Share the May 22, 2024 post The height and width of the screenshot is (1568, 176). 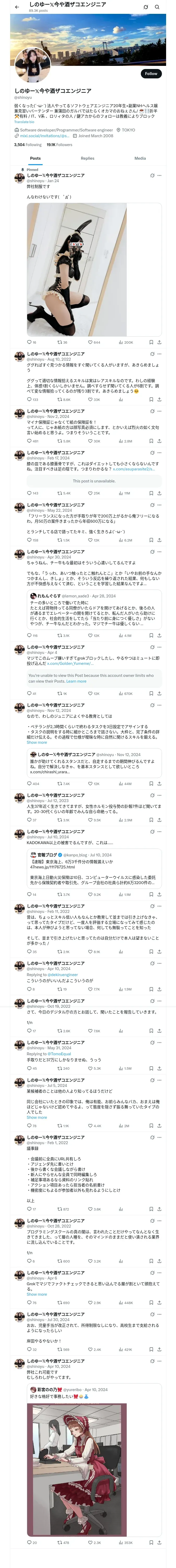coord(159,540)
